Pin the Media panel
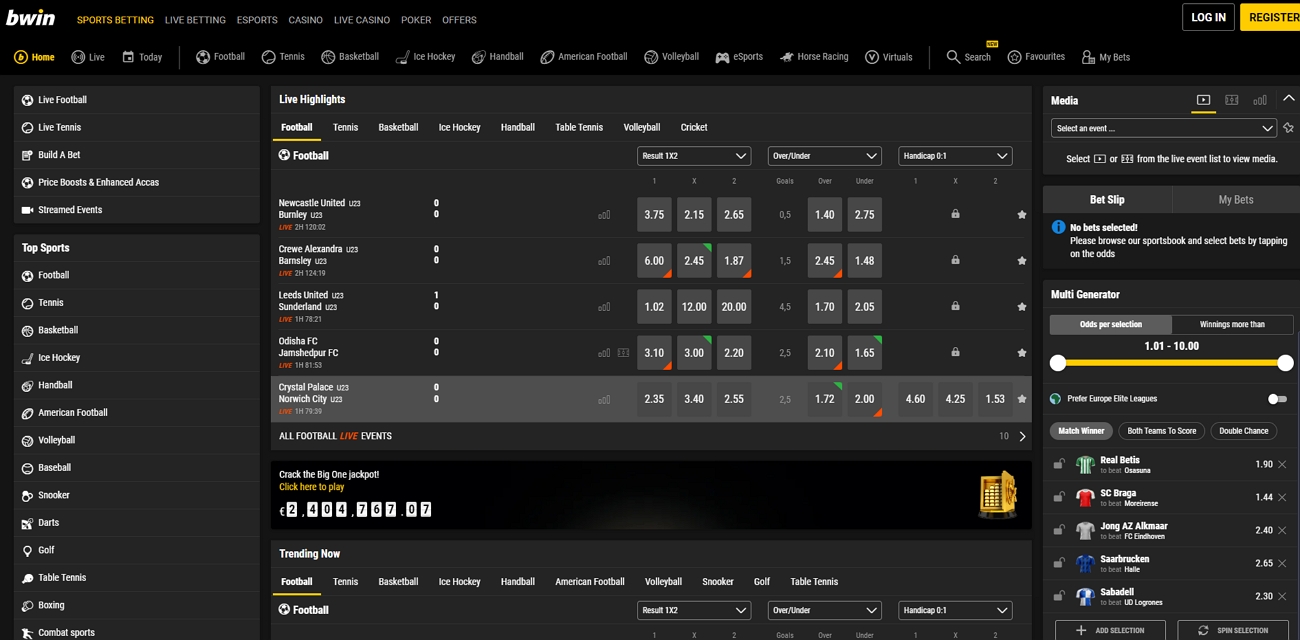Viewport: 1300px width, 640px height. point(1288,128)
